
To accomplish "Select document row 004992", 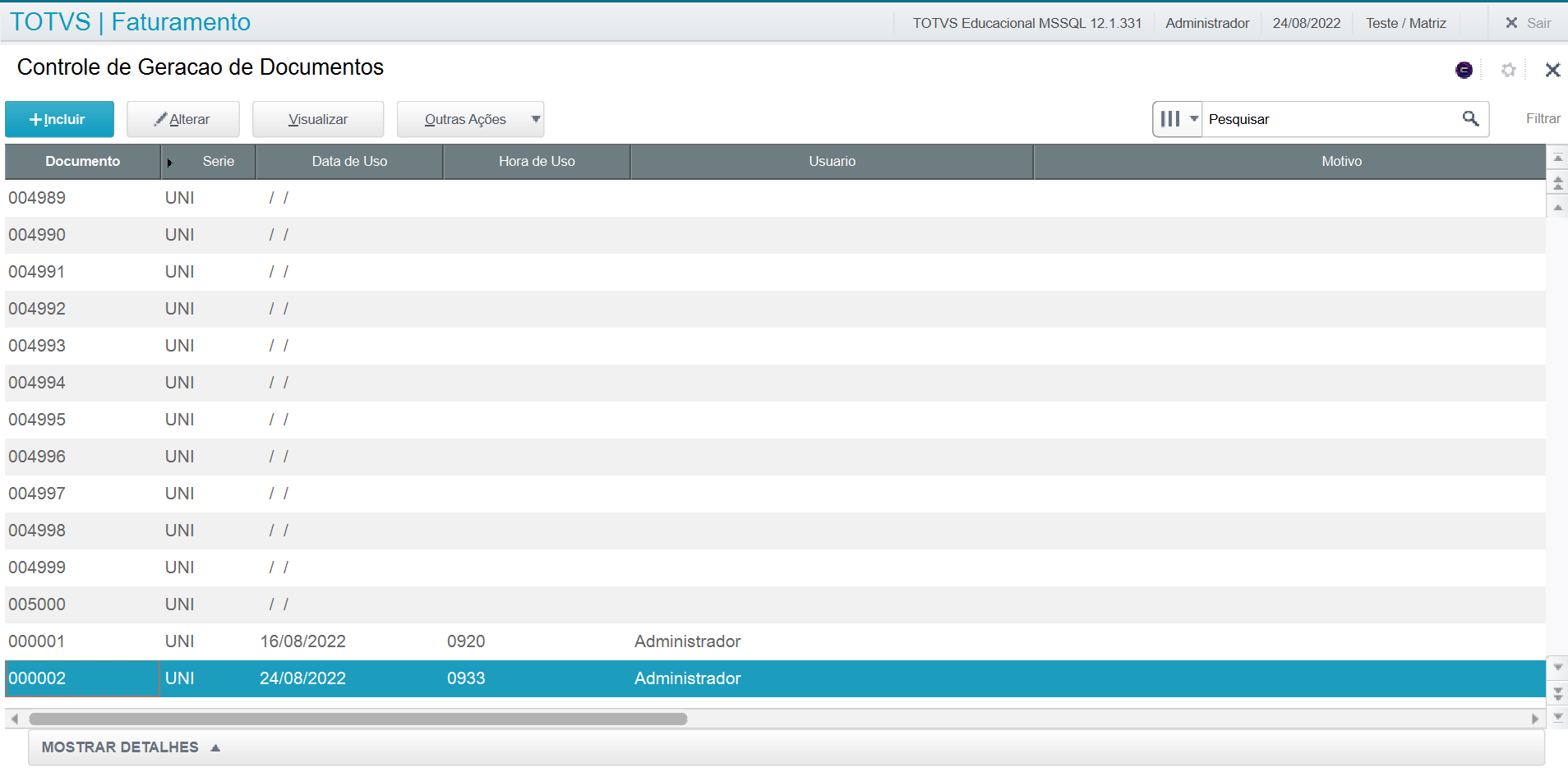I will (775, 309).
